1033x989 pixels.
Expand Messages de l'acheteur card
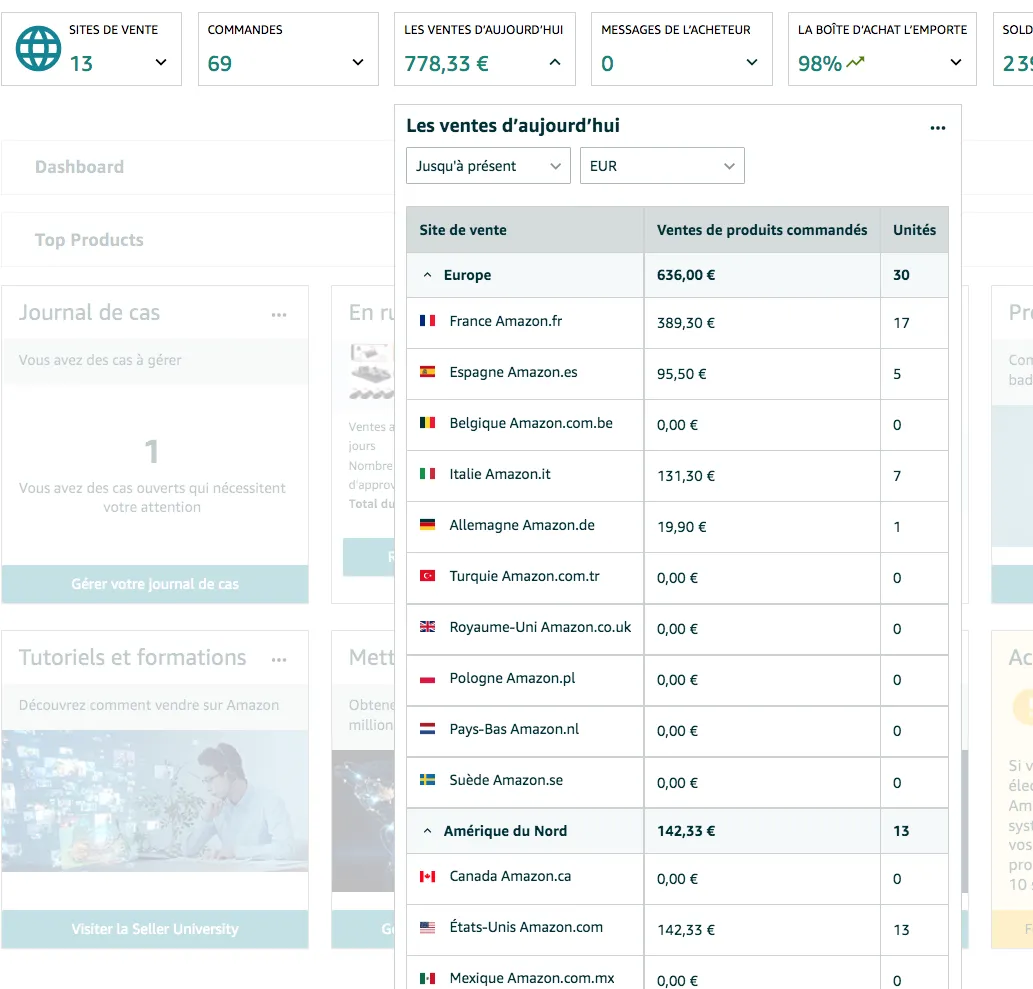coord(752,63)
